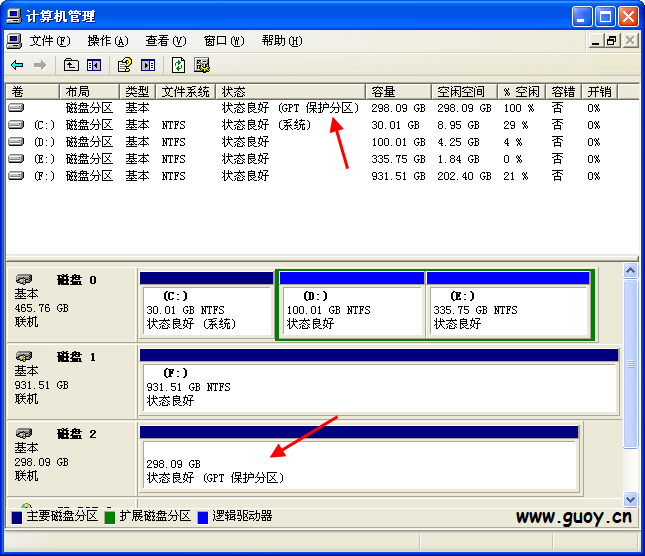Open the 窗口(W) menu
The image size is (645, 556).
click(224, 41)
